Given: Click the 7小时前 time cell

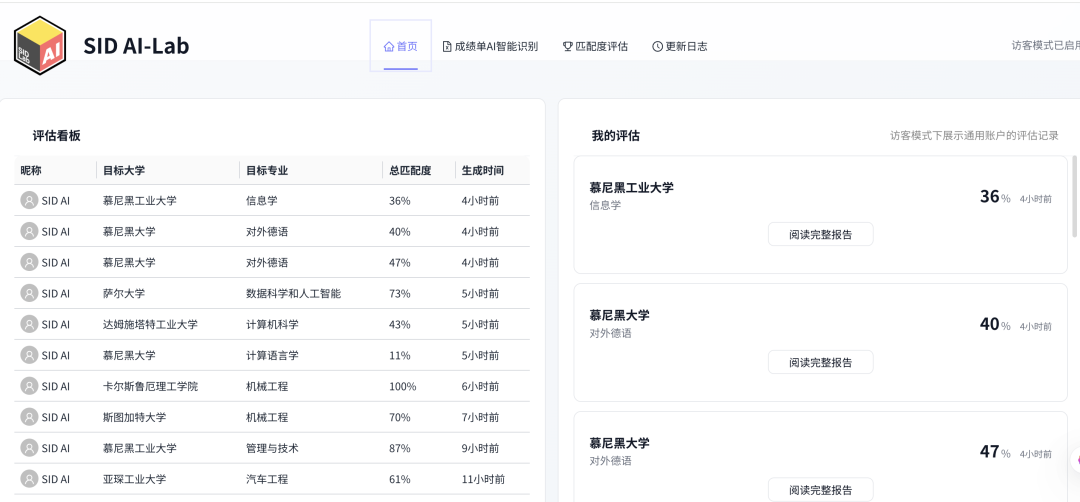Looking at the screenshot, I should point(481,417).
